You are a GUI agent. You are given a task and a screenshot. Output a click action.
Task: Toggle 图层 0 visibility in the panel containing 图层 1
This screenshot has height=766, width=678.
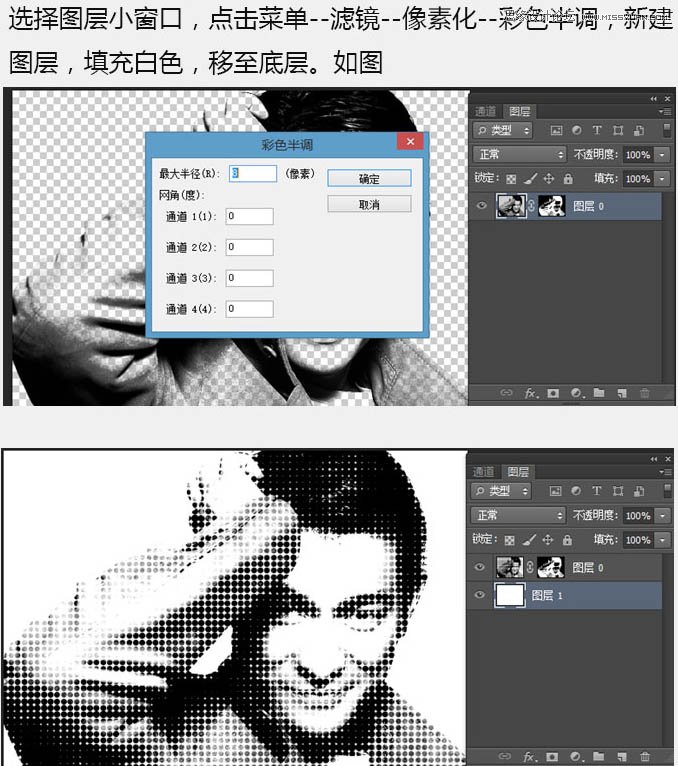pyautogui.click(x=480, y=567)
